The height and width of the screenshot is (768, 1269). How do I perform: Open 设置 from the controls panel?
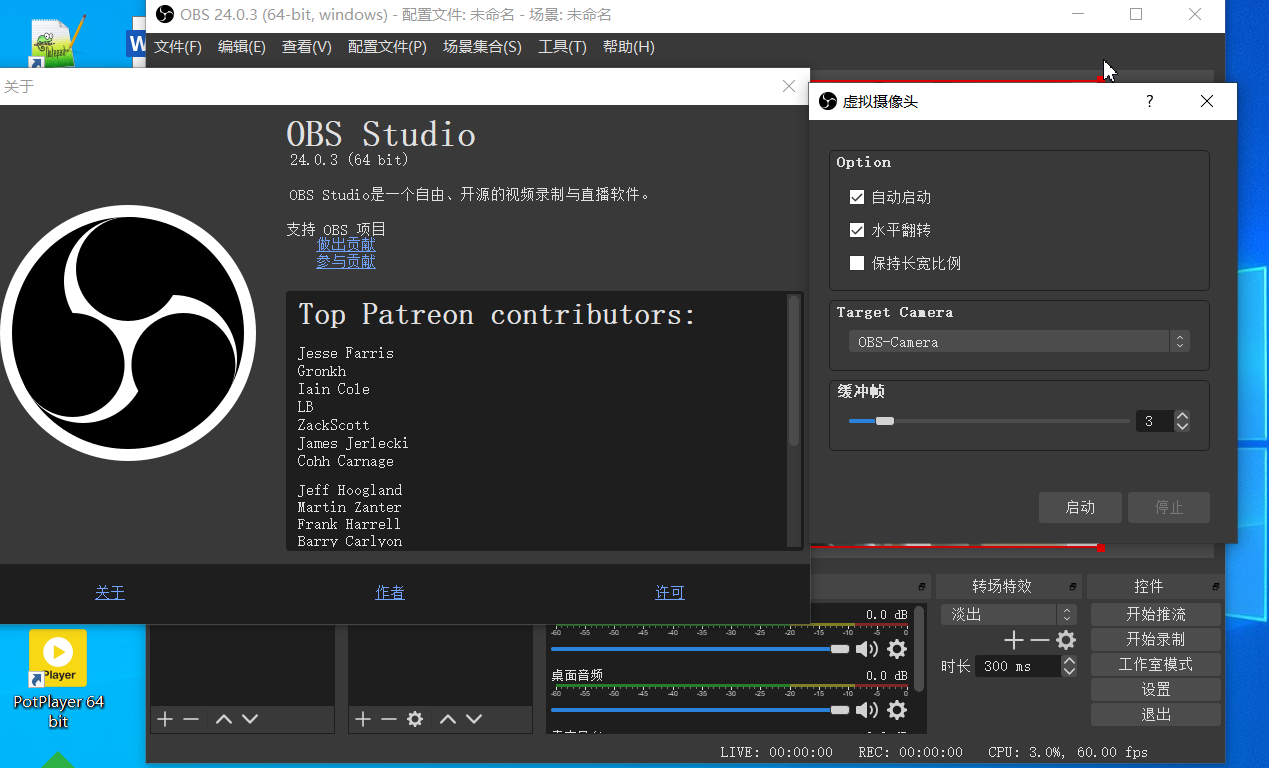tap(1156, 689)
